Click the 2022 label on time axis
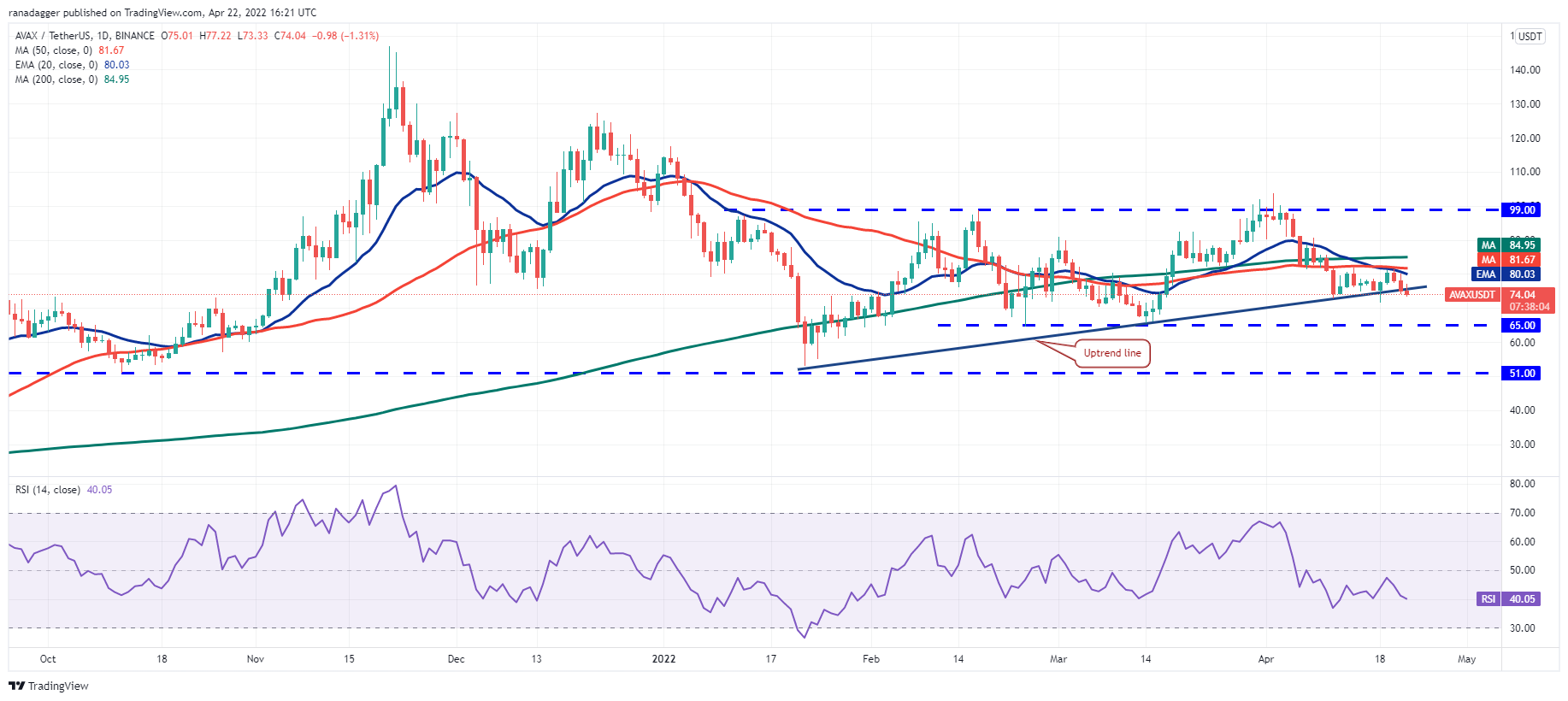1568x701 pixels. point(663,659)
